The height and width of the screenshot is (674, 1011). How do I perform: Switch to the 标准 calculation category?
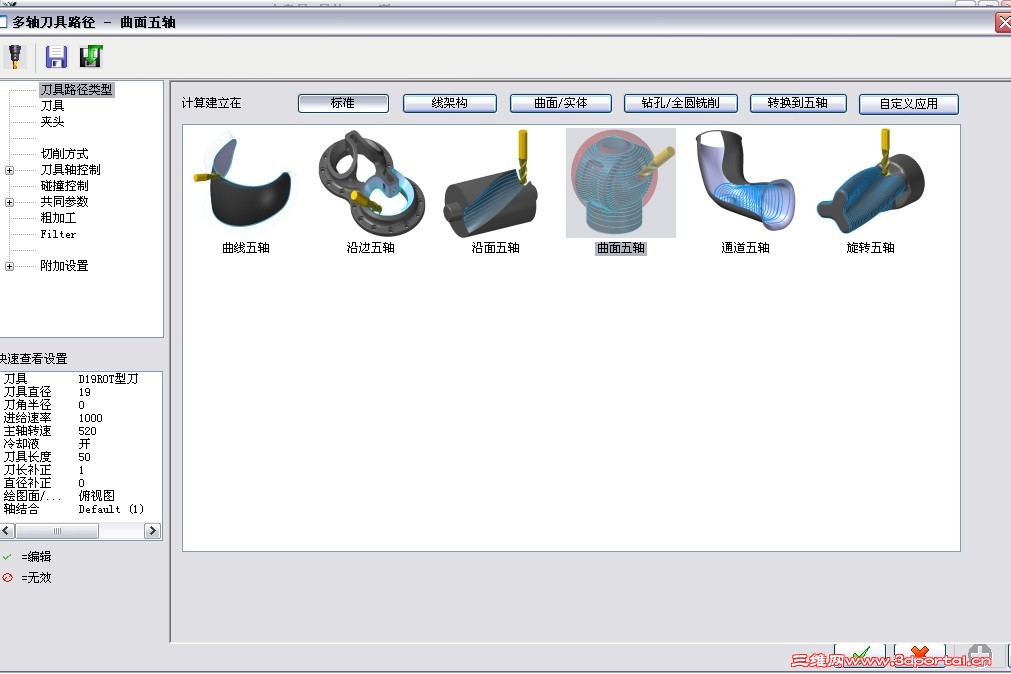pyautogui.click(x=343, y=103)
